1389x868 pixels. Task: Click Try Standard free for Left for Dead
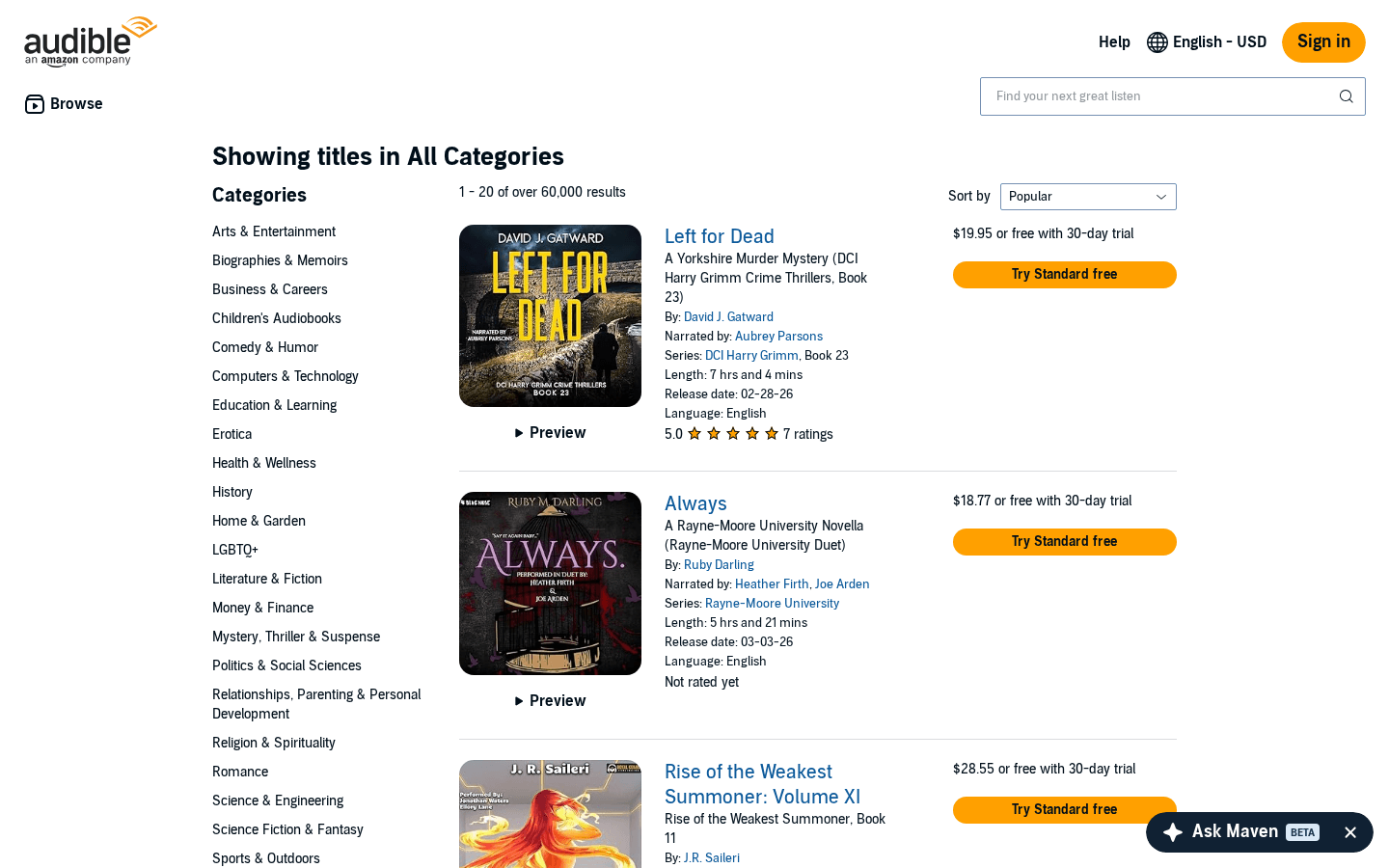tap(1064, 275)
